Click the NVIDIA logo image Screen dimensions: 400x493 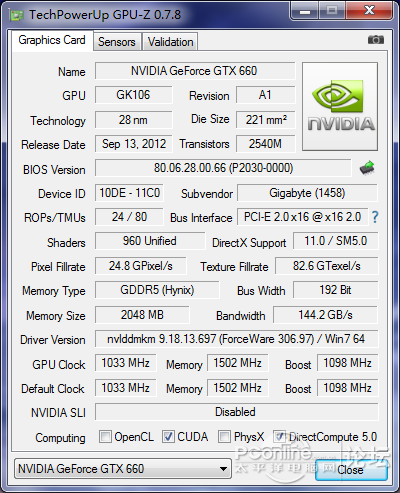pos(340,106)
